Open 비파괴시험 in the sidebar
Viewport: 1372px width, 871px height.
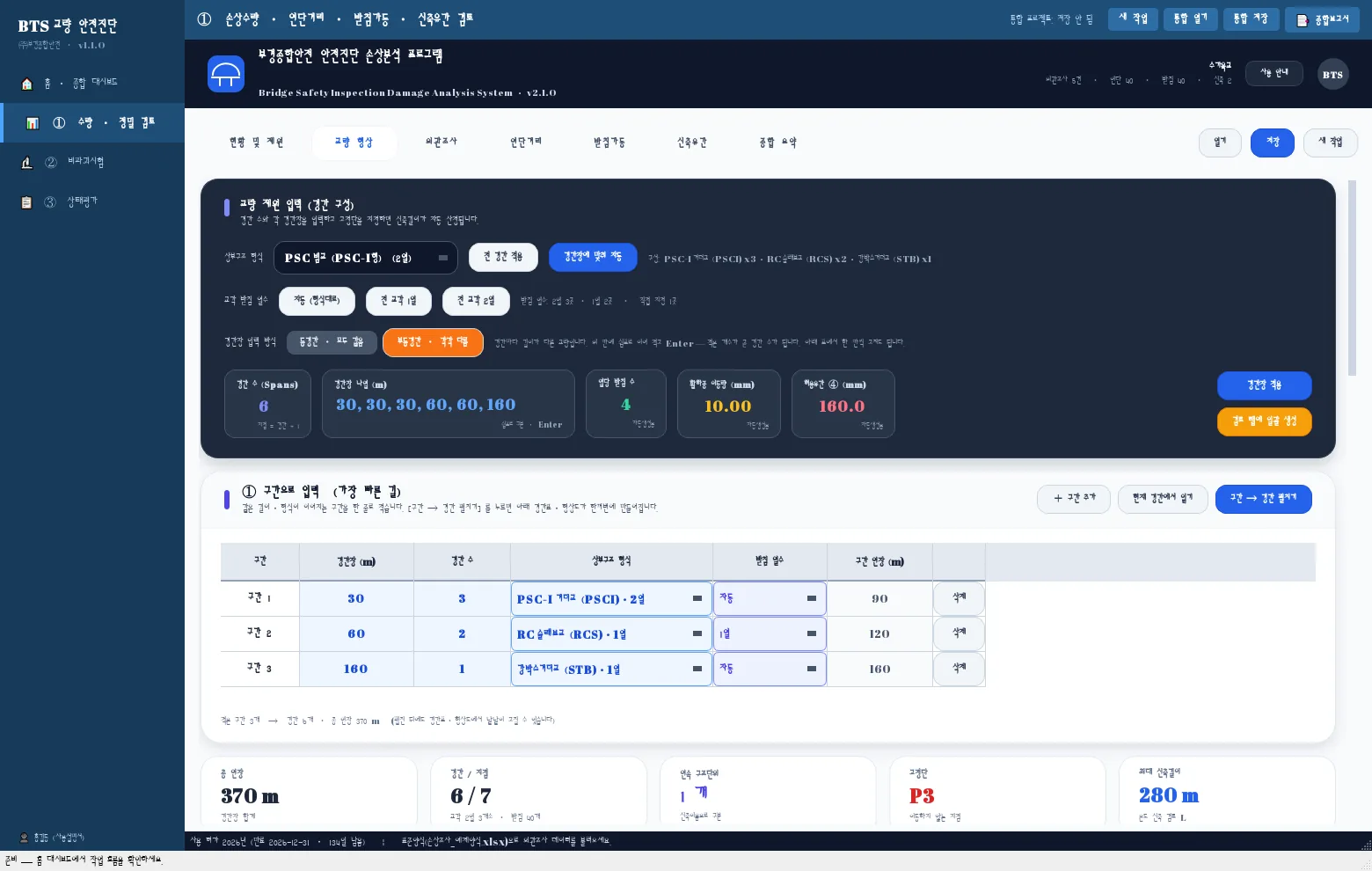point(92,162)
